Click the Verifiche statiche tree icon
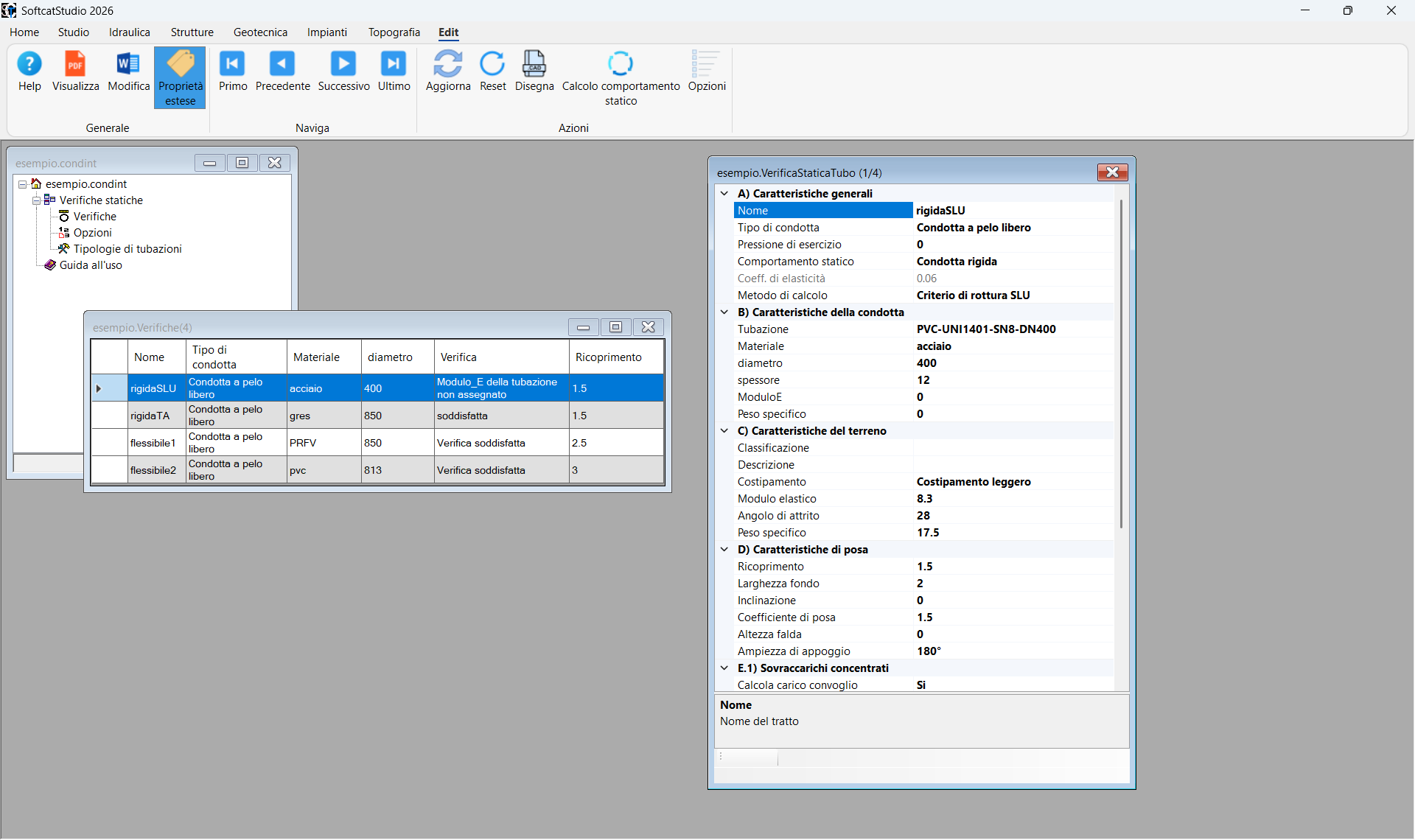The height and width of the screenshot is (840, 1415). tap(50, 200)
